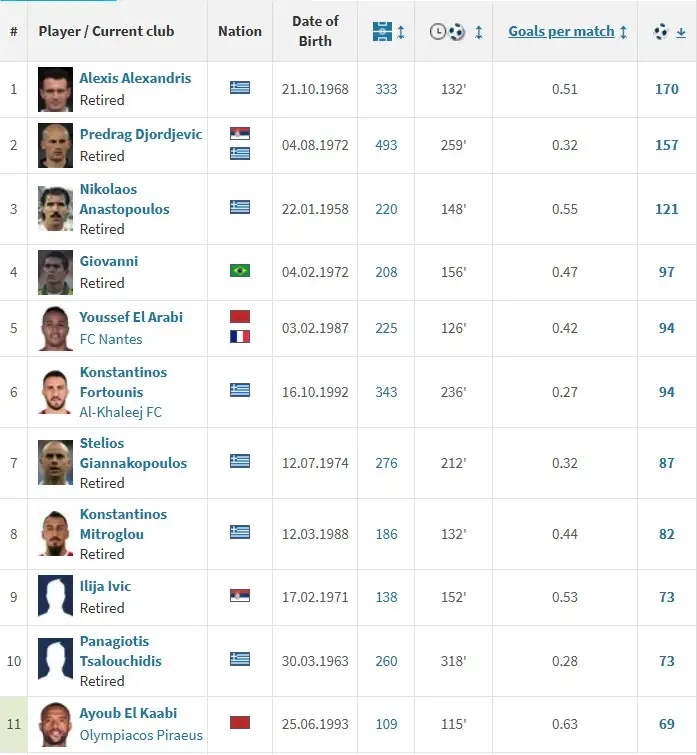Open Konstantinos Mitroglou's 186 matches
The image size is (697, 755).
(386, 534)
